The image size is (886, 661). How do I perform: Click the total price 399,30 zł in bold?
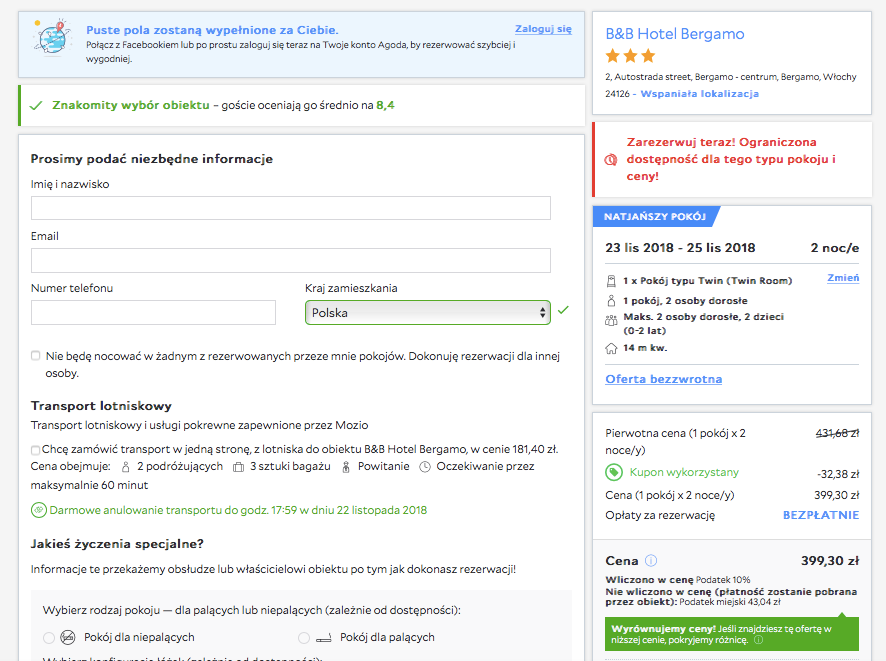coord(829,561)
